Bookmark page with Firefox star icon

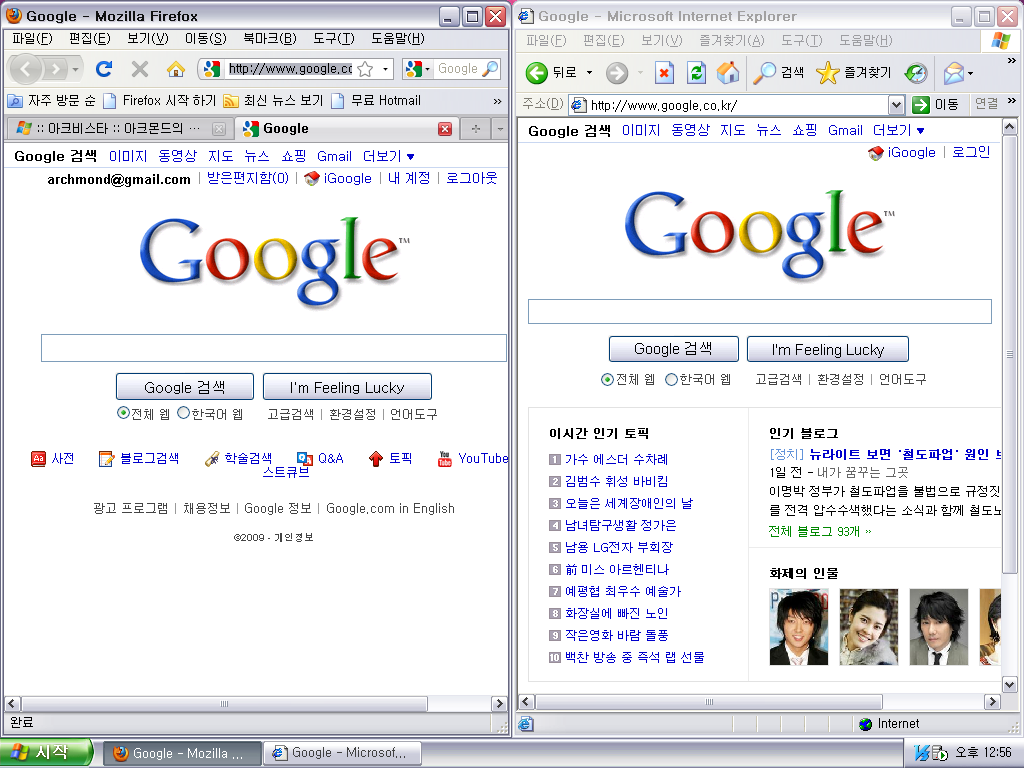[366, 69]
